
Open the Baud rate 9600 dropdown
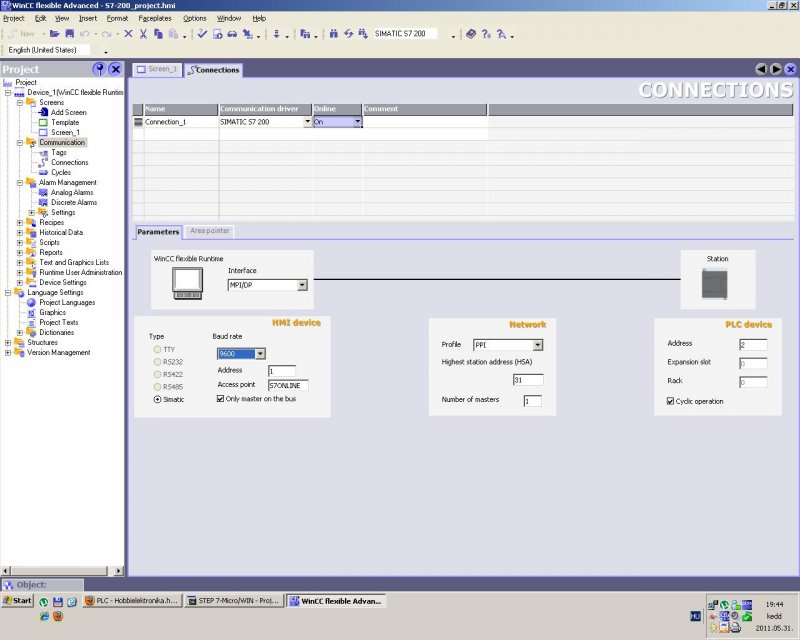pos(260,354)
